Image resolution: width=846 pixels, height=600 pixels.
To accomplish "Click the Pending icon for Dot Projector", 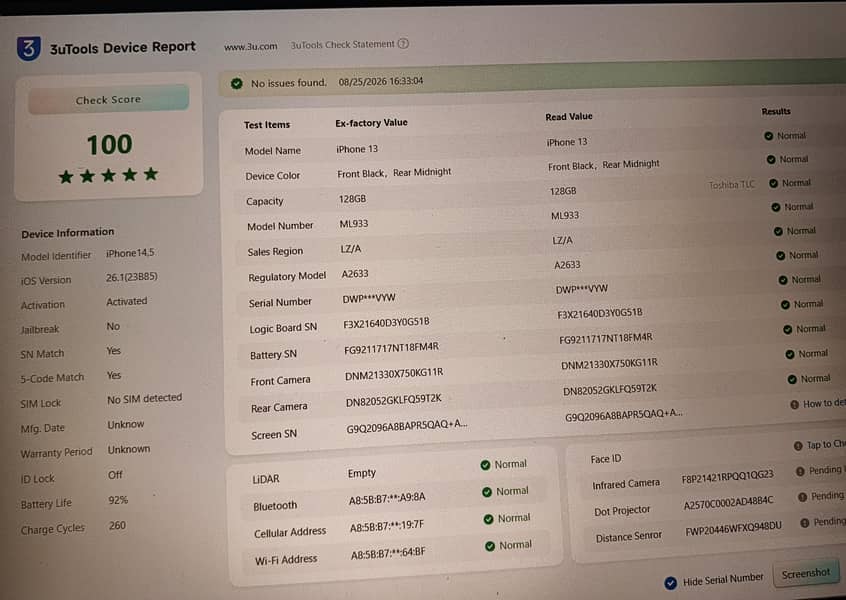I will 802,496.
